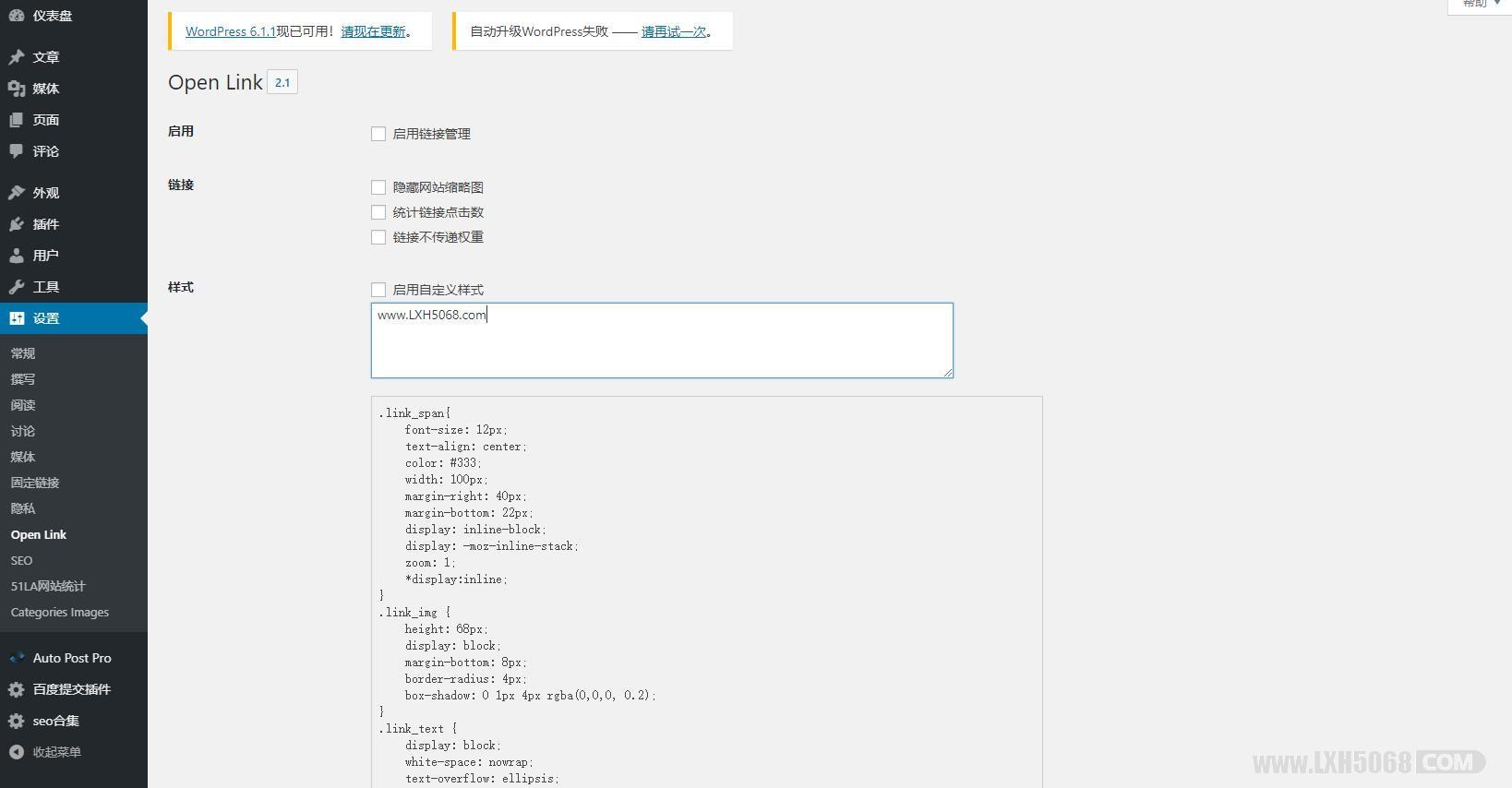Go to 媒体 settings submenu item
The width and height of the screenshot is (1512, 788).
click(23, 457)
